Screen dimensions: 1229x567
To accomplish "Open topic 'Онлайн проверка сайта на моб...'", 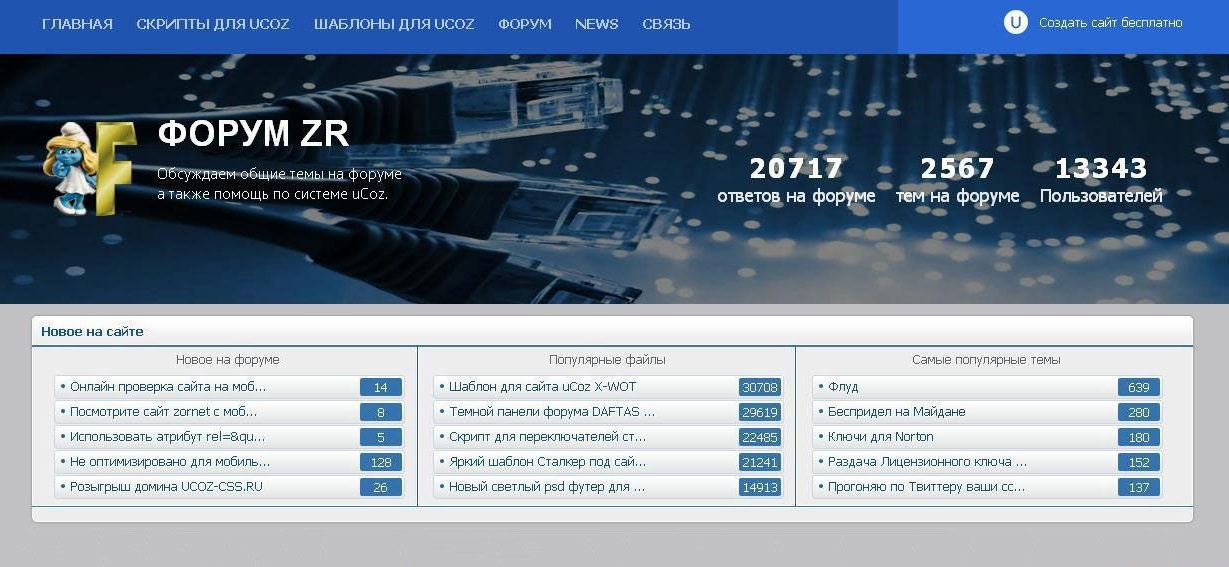I will [x=168, y=387].
